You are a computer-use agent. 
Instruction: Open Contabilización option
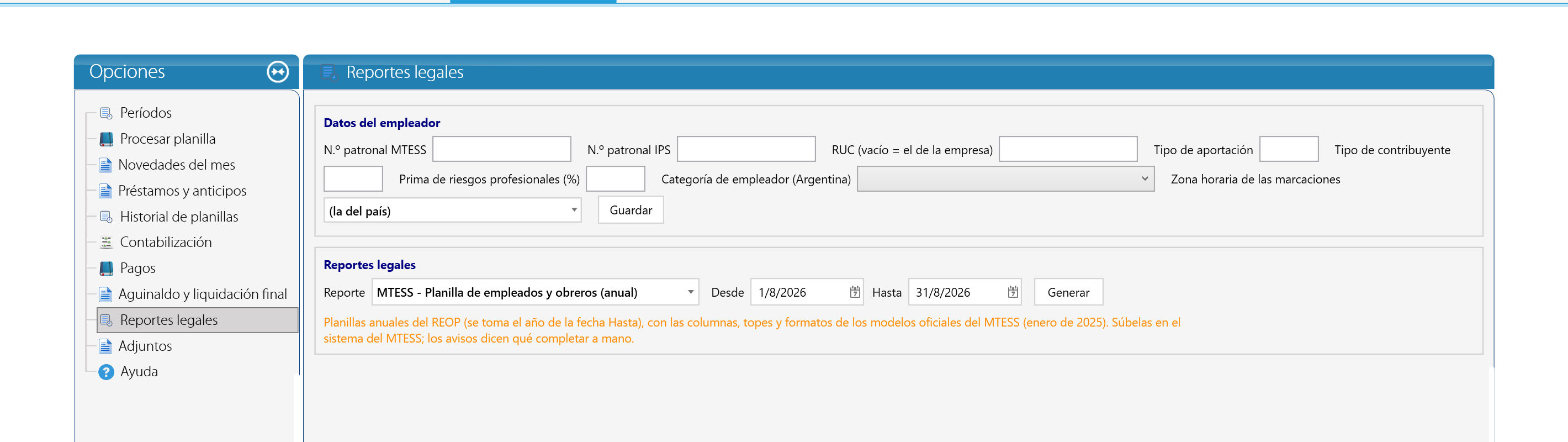tap(166, 243)
